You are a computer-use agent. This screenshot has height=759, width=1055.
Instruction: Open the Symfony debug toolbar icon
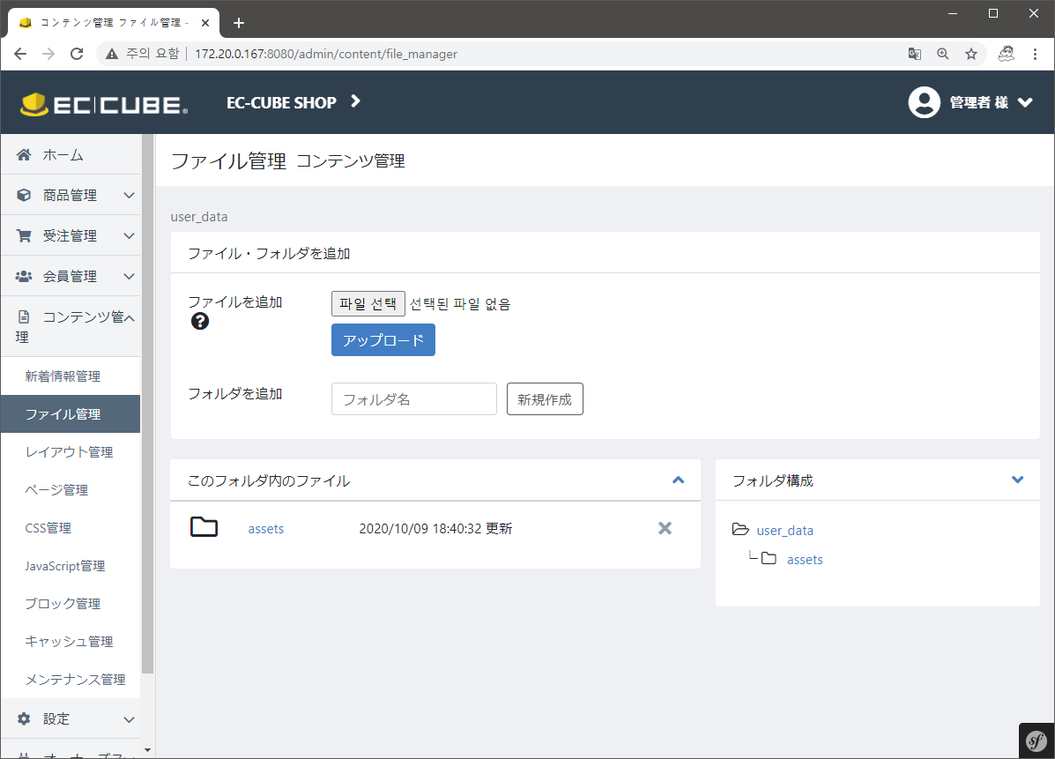coord(1037,741)
